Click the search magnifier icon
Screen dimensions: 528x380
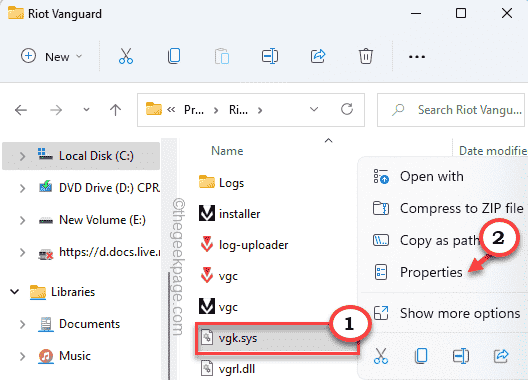coord(398,110)
